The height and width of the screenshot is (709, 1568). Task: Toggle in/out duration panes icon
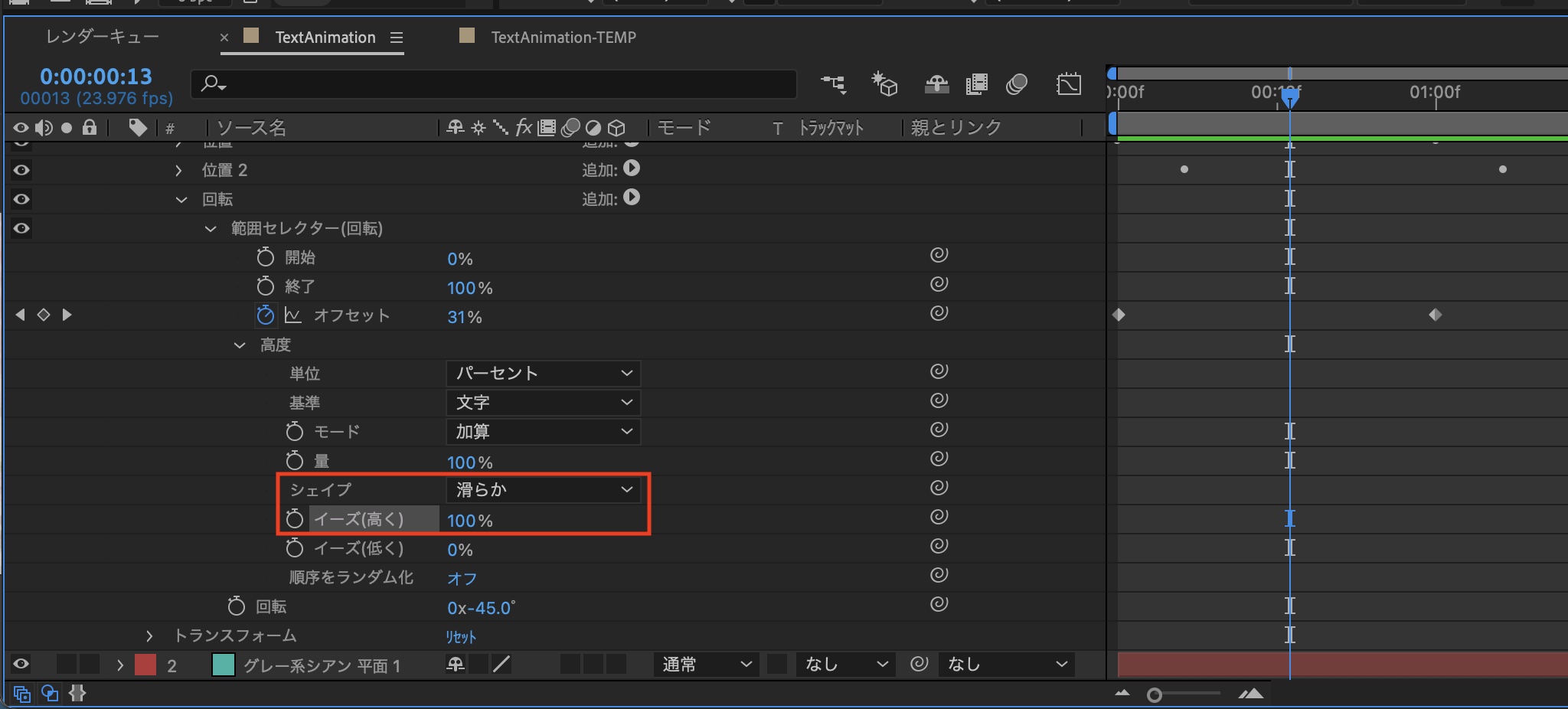pos(77,694)
